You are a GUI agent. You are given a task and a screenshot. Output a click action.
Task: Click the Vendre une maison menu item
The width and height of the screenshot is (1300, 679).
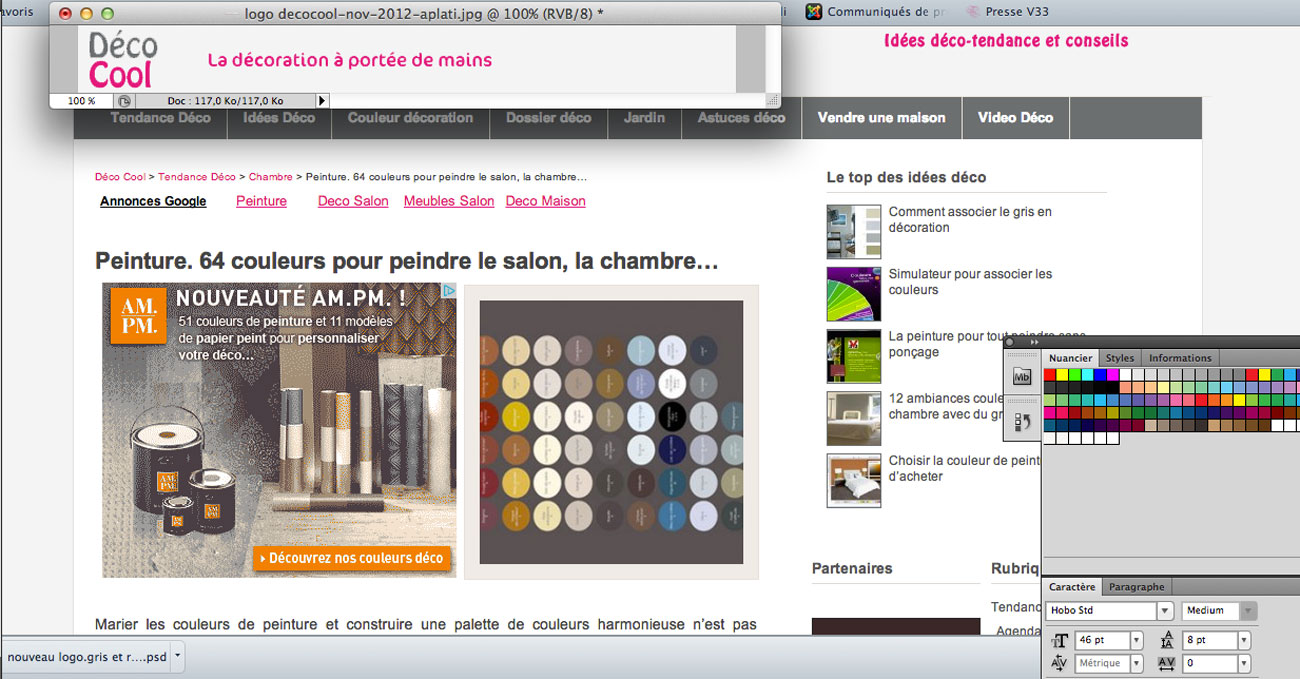881,118
